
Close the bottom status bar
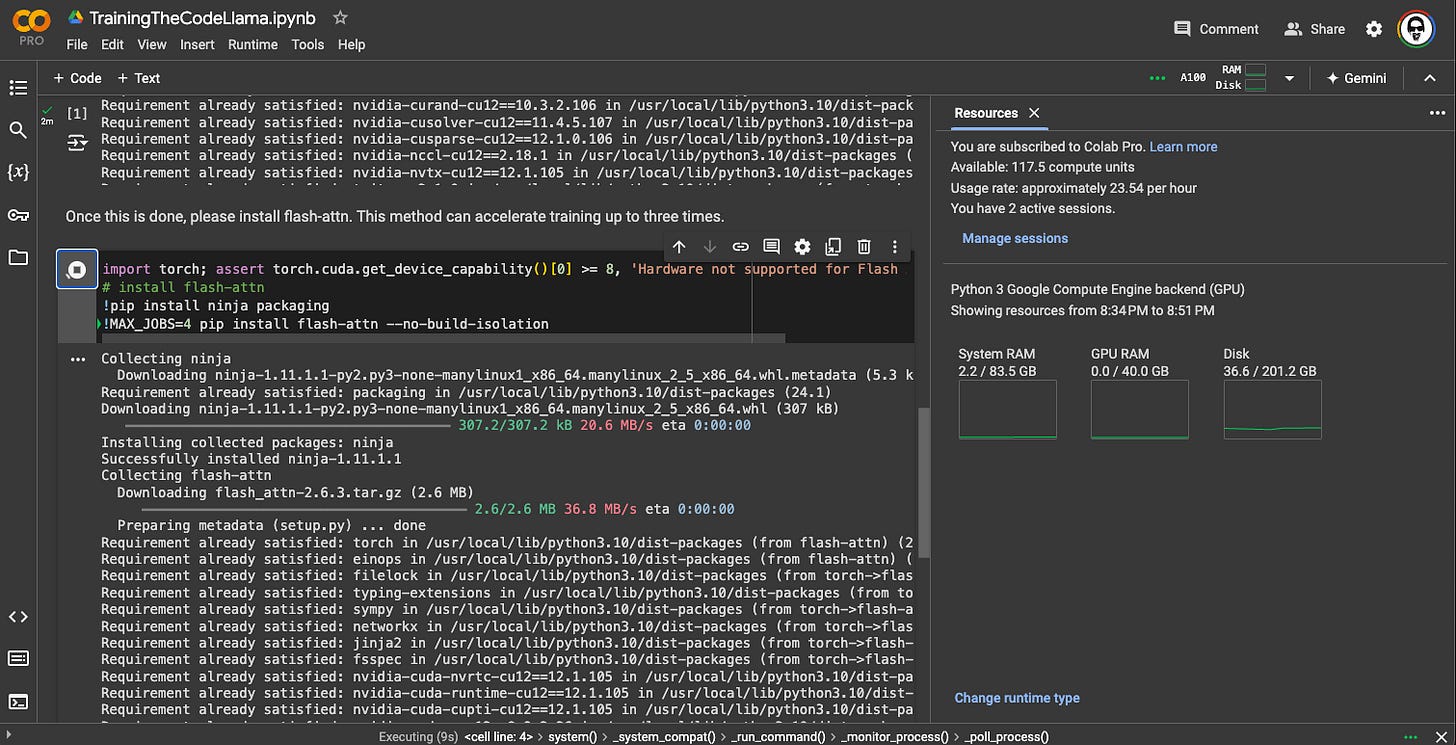click(x=1443, y=736)
